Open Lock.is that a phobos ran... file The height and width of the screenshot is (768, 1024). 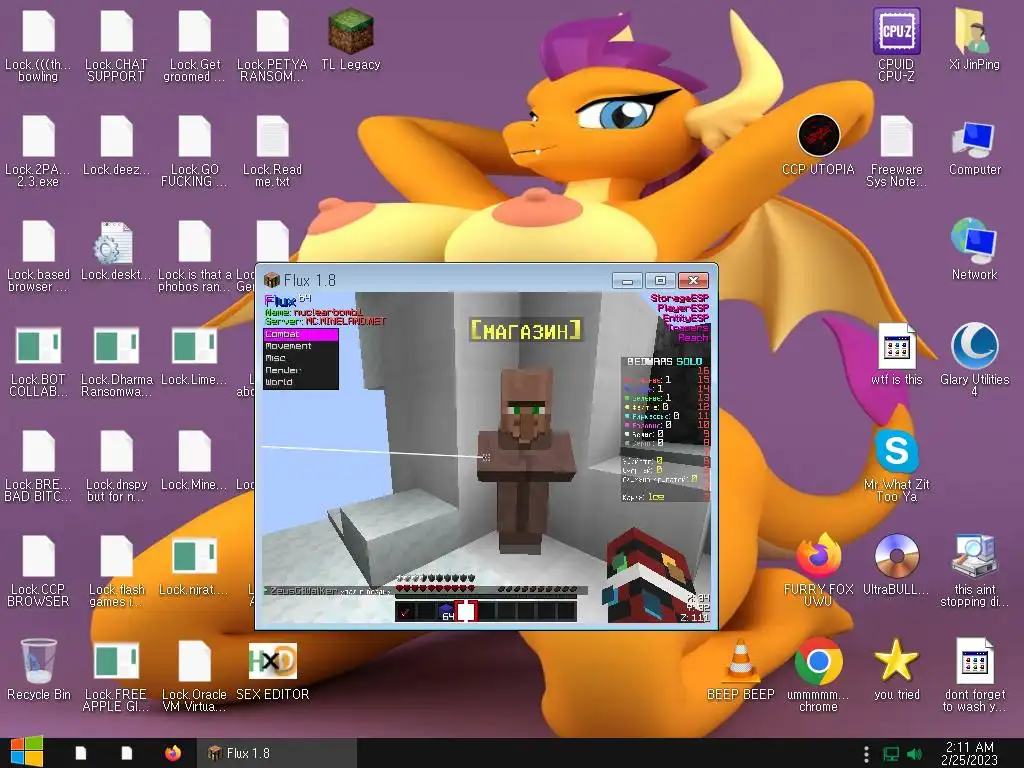click(194, 242)
